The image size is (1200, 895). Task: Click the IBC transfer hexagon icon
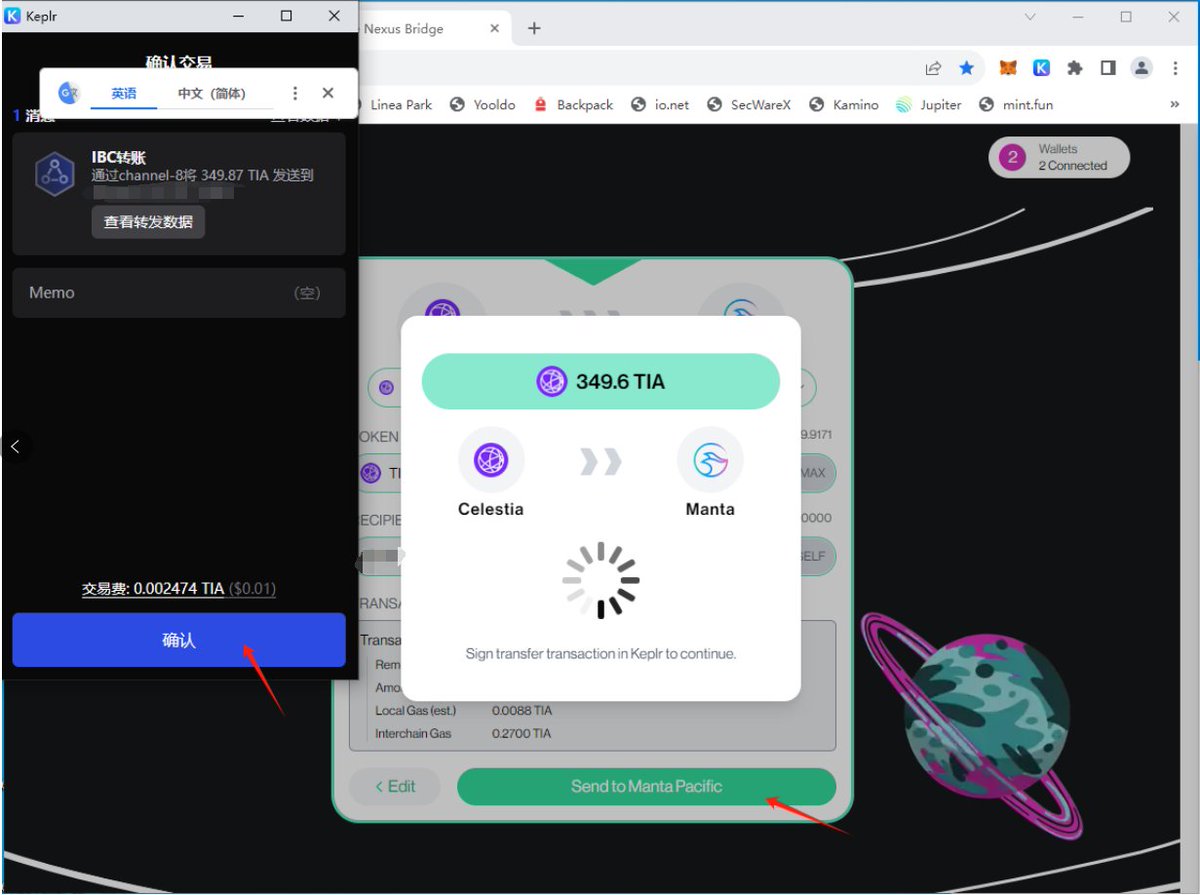coord(55,174)
